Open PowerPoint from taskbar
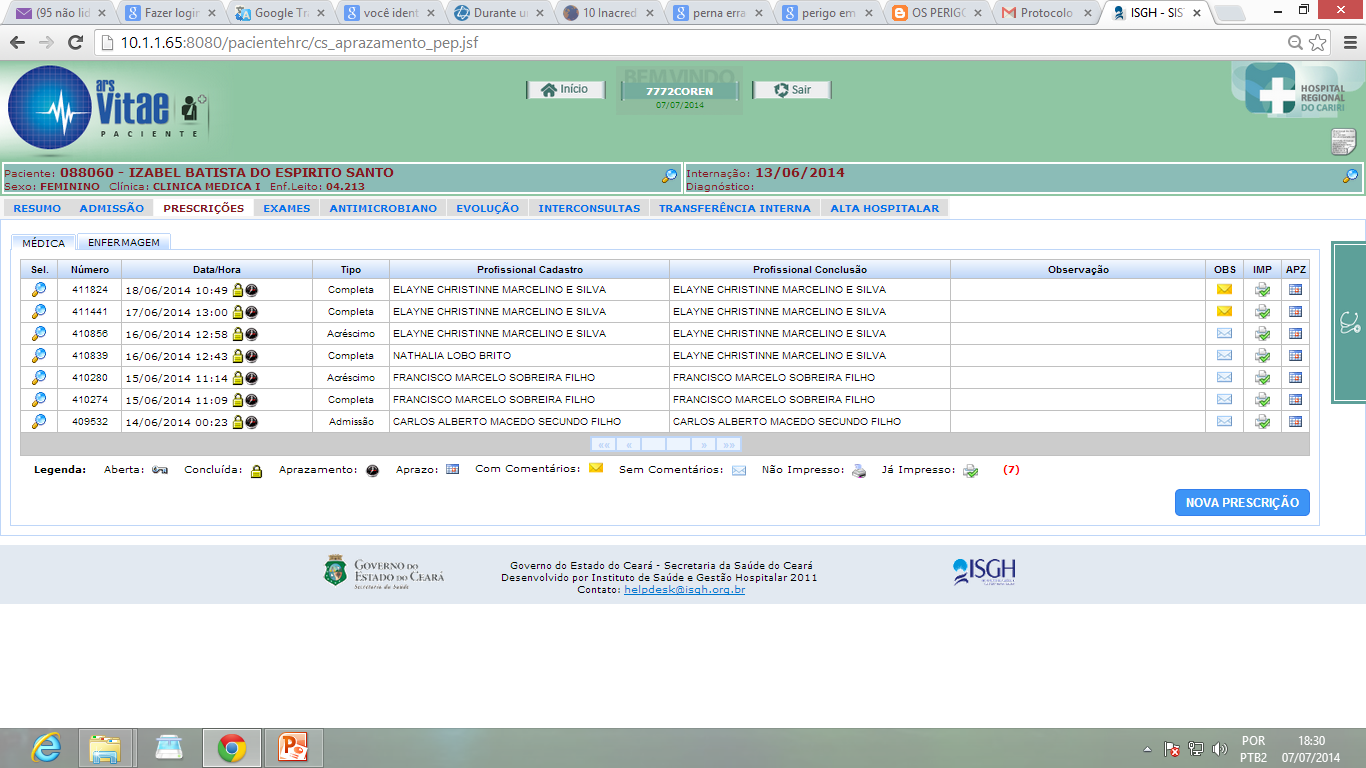Screen dimensions: 1366x768 tap(293, 748)
